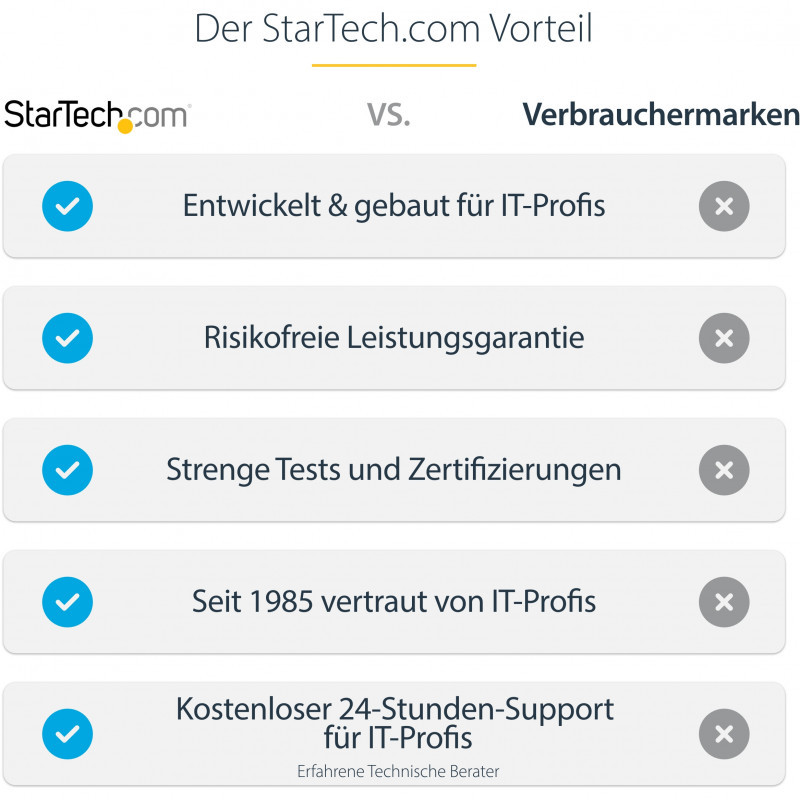Click the blue checkmark beside Entwickelt & gebaut
This screenshot has width=800, height=800.
tap(67, 206)
